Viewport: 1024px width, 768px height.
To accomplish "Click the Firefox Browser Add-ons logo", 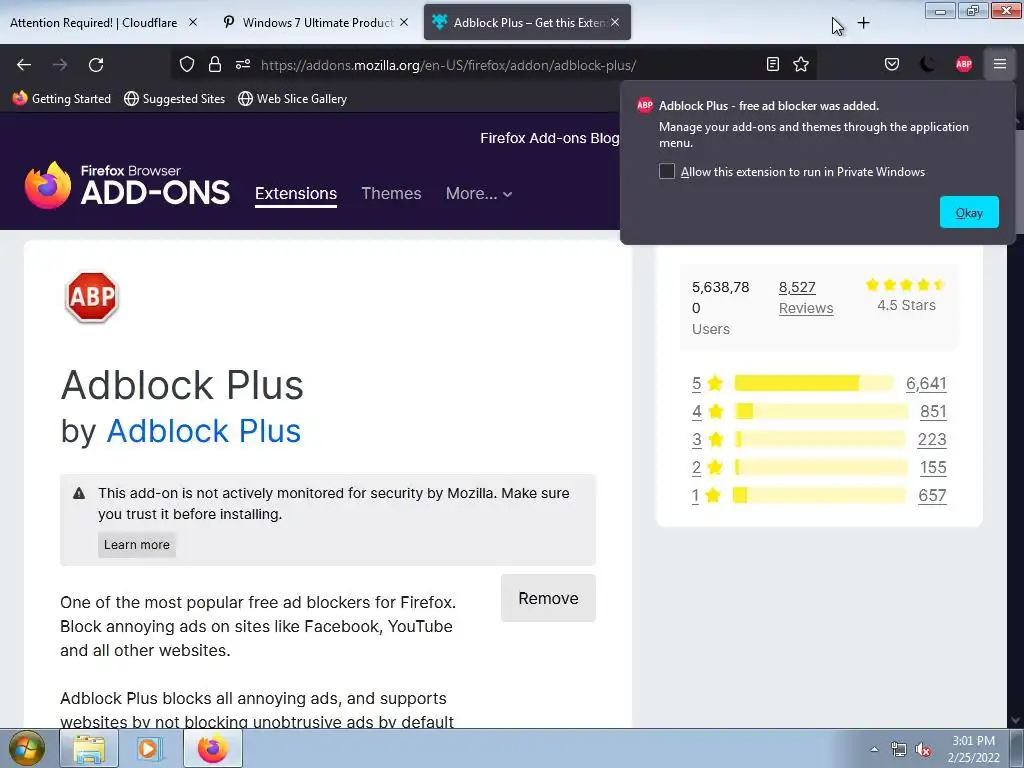I will click(127, 185).
